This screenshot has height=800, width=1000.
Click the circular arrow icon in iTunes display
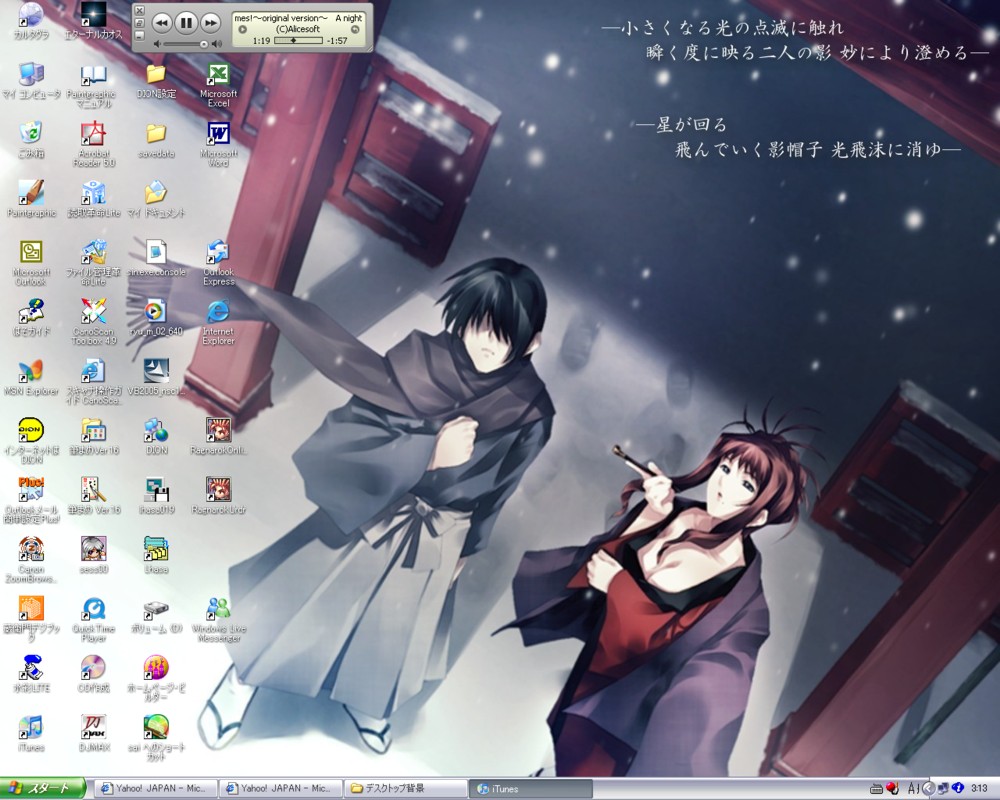click(355, 29)
